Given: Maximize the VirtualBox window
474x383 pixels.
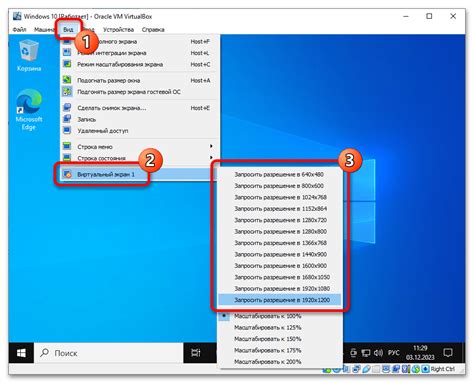Looking at the screenshot, I should pos(429,16).
